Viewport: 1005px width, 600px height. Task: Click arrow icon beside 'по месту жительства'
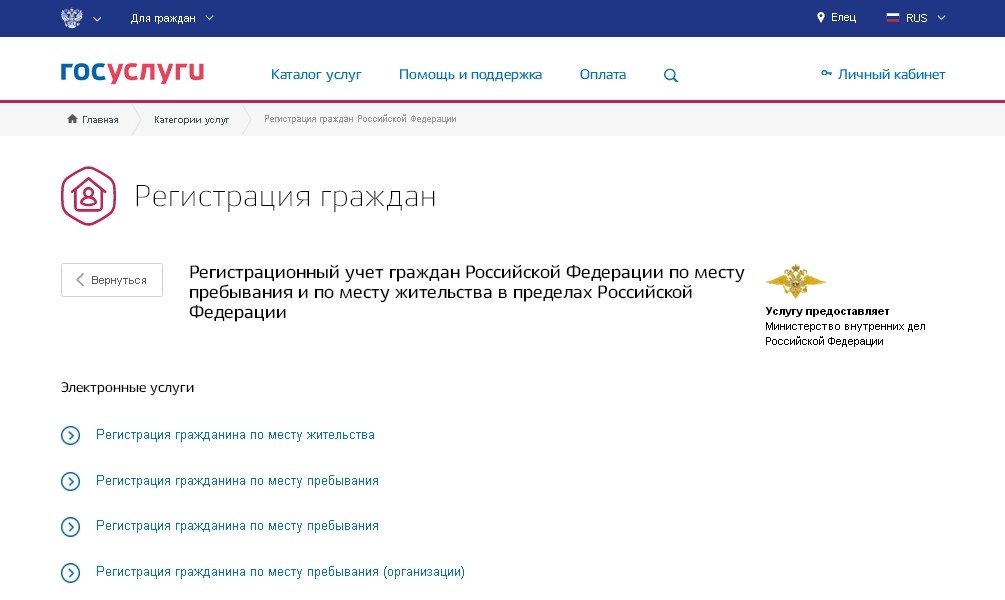coord(71,435)
